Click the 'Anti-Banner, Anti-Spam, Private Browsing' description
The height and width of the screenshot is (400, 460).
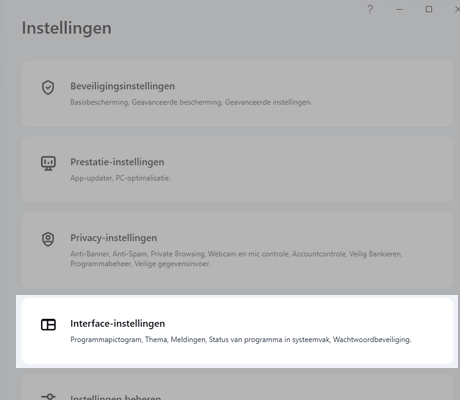pyautogui.click(x=137, y=254)
